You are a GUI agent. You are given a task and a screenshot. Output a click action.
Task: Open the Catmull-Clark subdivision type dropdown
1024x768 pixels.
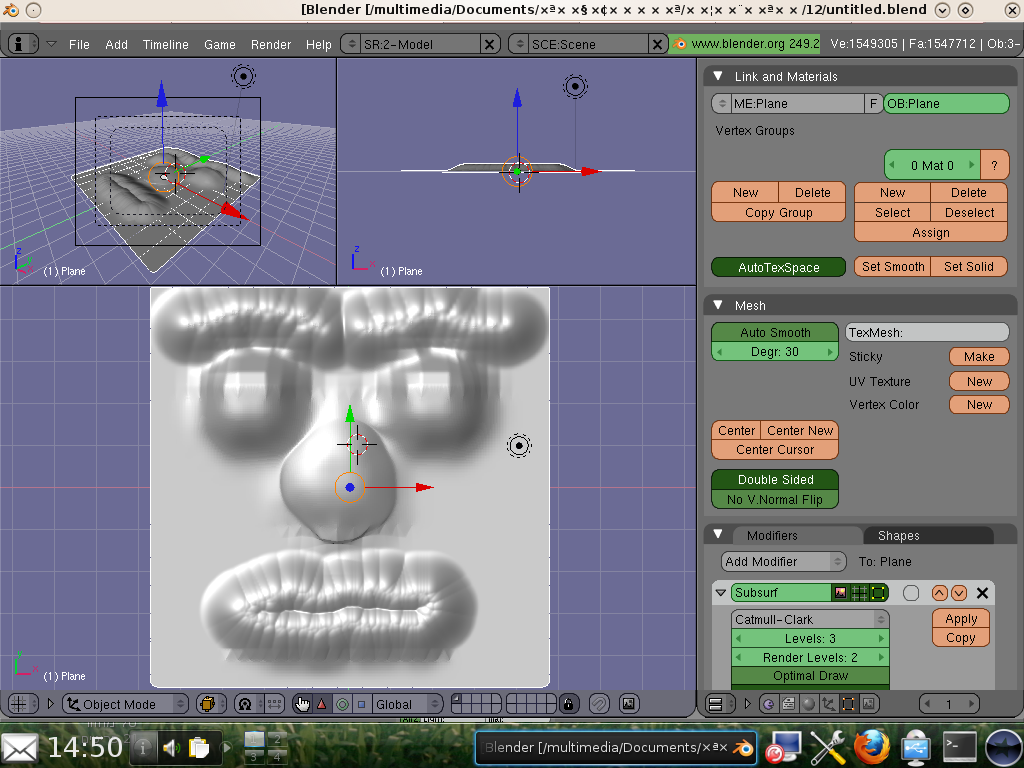tap(810, 619)
